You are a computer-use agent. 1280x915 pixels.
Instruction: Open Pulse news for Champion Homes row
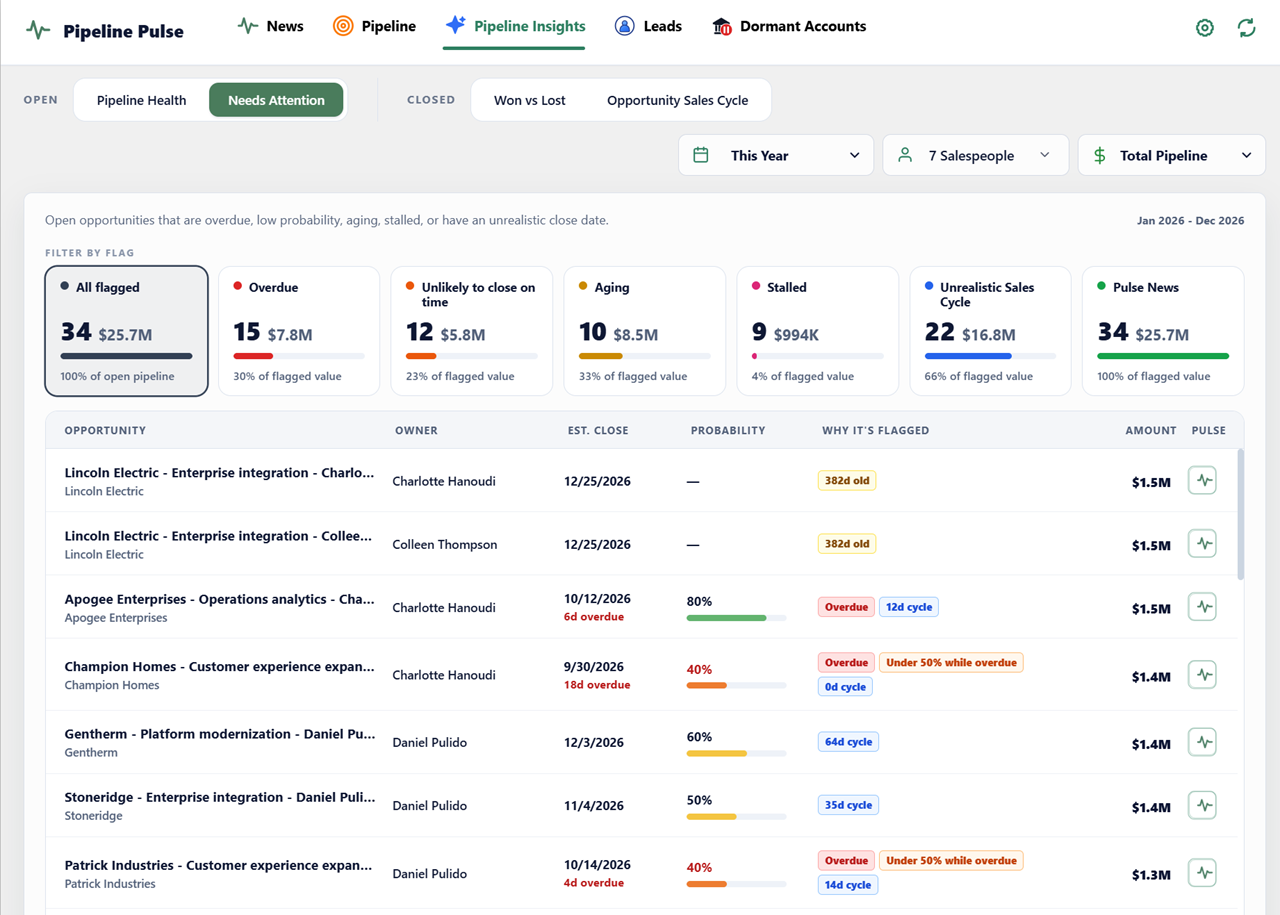[x=1203, y=674]
